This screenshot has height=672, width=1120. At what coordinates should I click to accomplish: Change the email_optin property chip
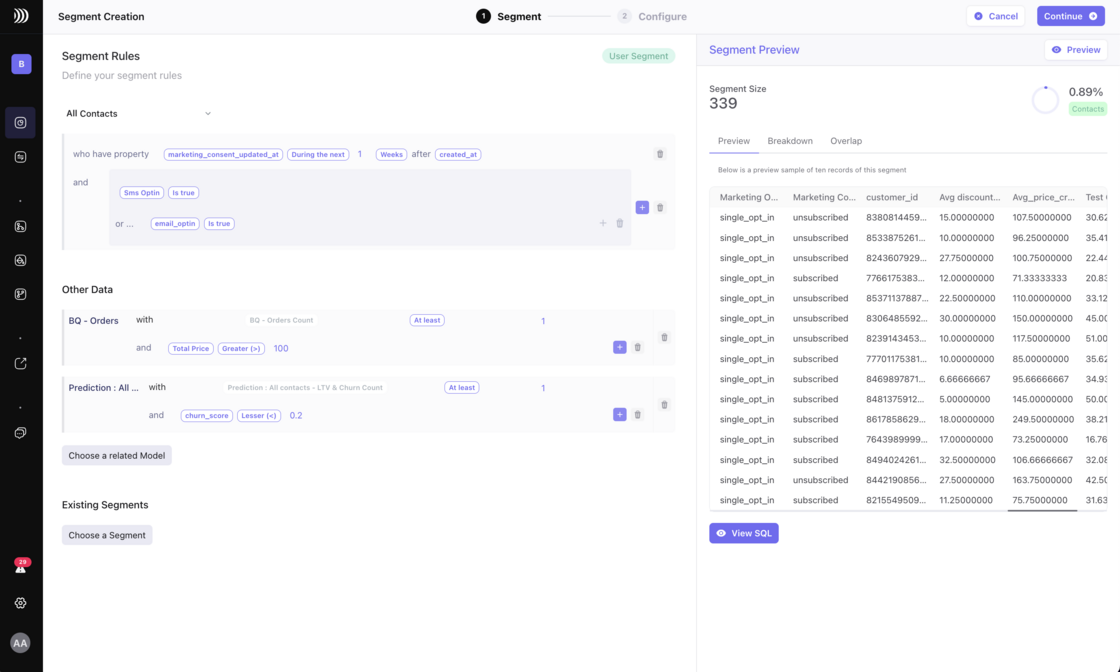pyautogui.click(x=175, y=224)
